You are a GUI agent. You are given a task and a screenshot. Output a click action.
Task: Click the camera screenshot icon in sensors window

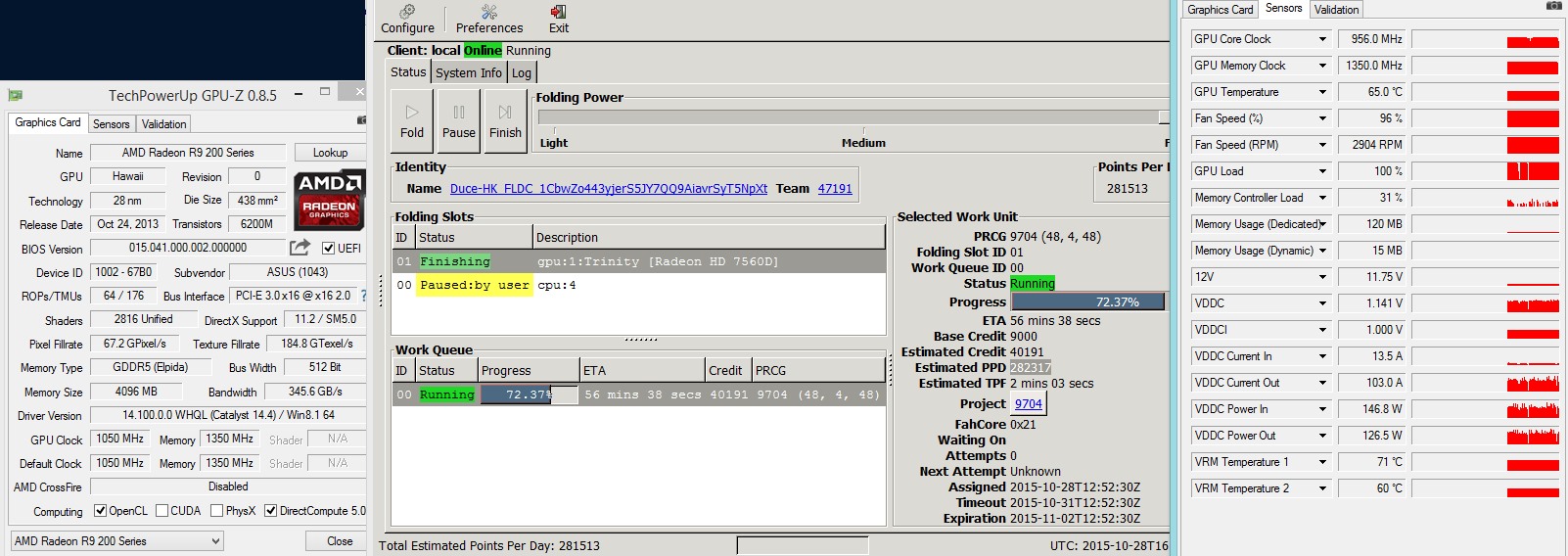(x=1553, y=6)
